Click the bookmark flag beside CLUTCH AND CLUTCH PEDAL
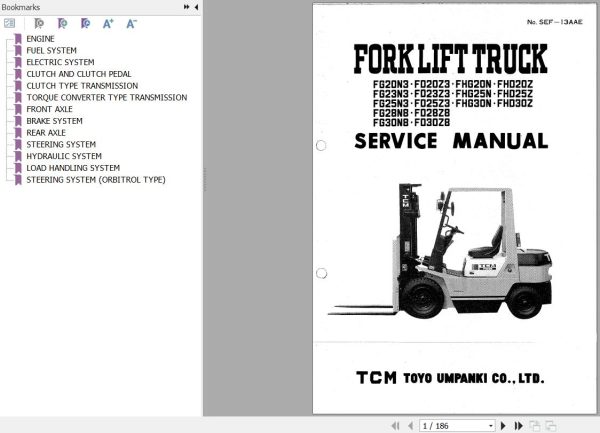This screenshot has width=600, height=433. point(18,74)
